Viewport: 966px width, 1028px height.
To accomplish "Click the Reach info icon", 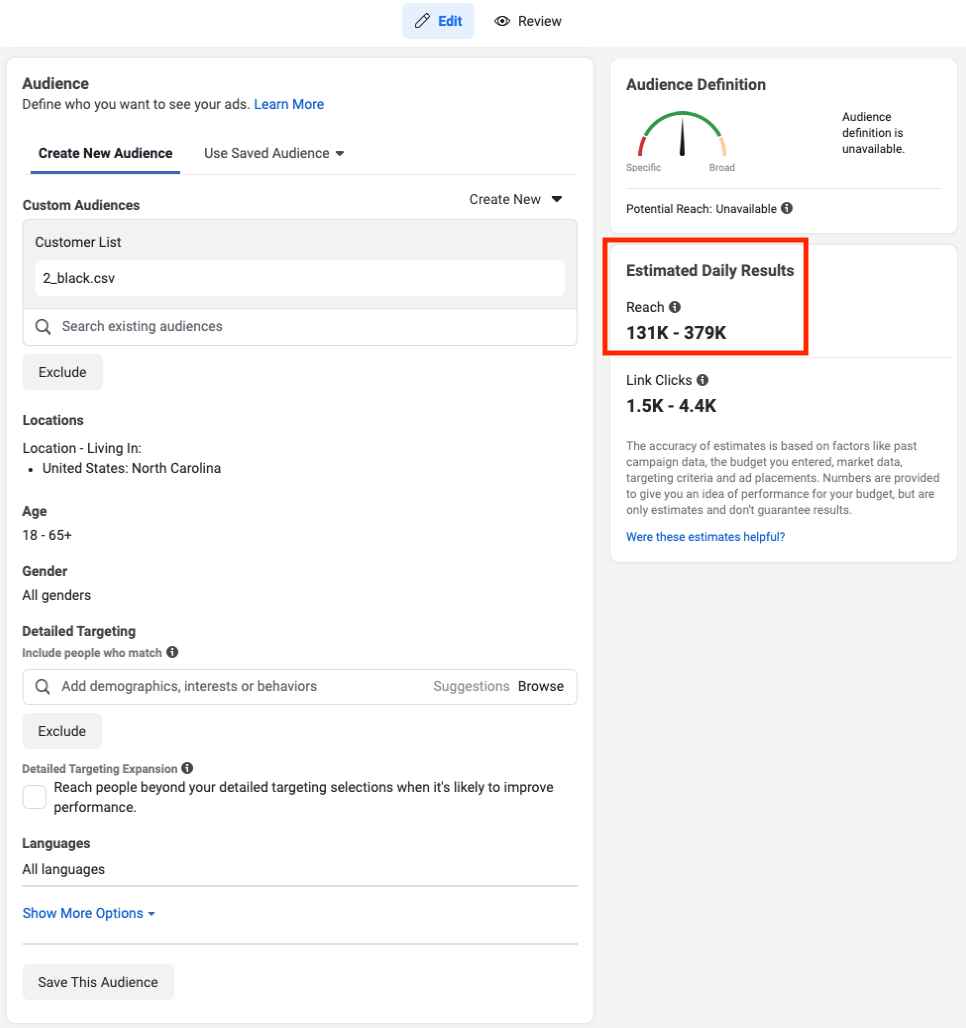I will click(675, 307).
